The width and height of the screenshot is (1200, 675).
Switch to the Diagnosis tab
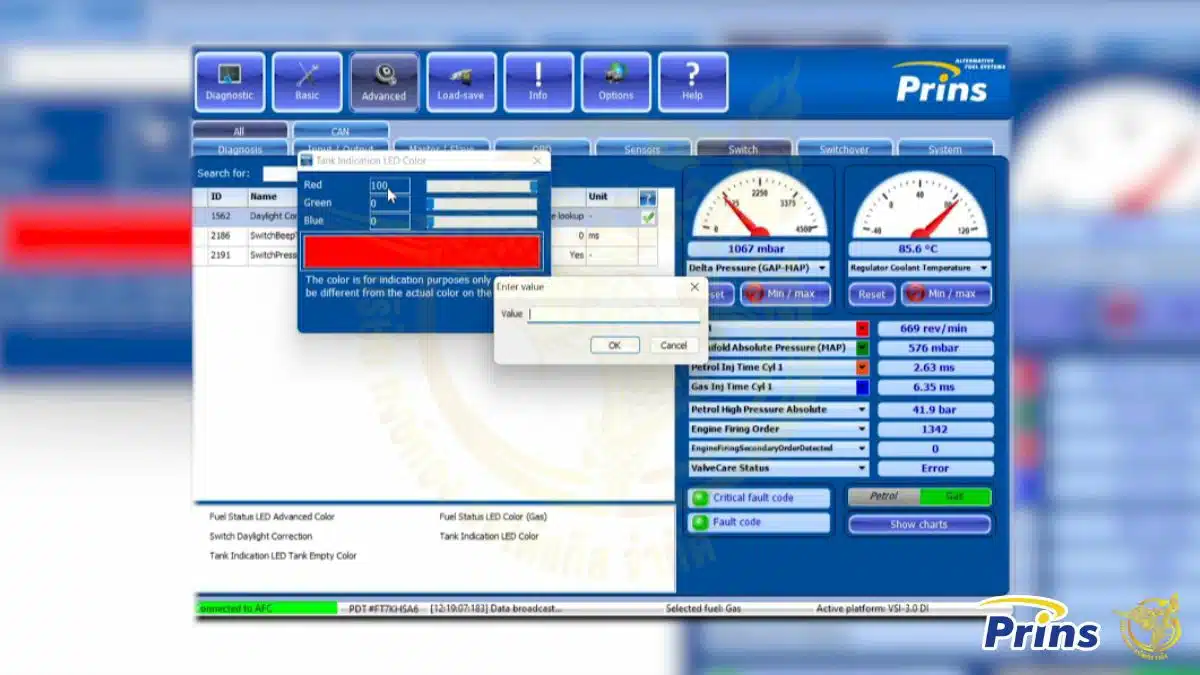coord(240,149)
